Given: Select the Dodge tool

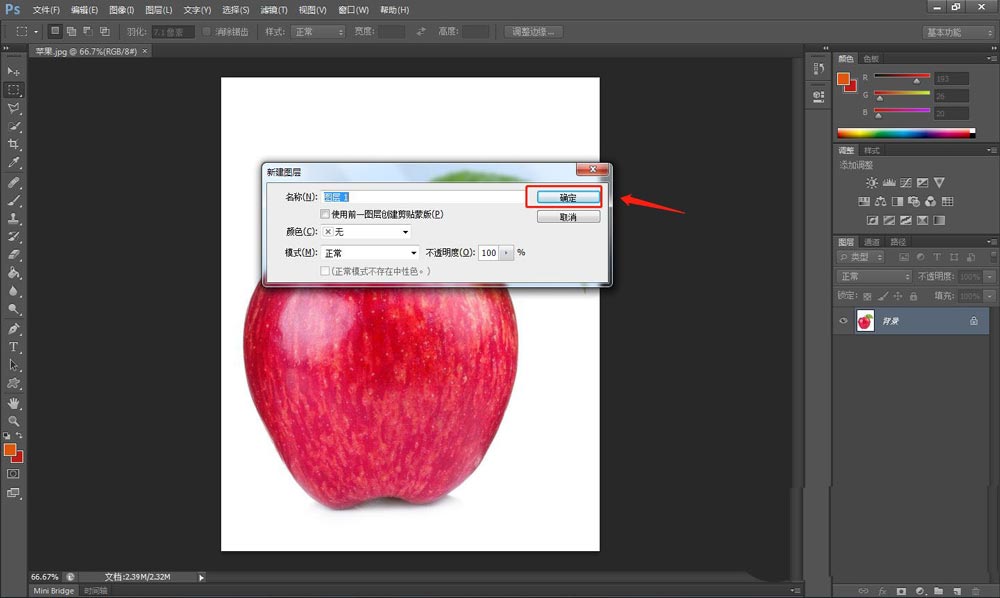Looking at the screenshot, I should (x=13, y=309).
